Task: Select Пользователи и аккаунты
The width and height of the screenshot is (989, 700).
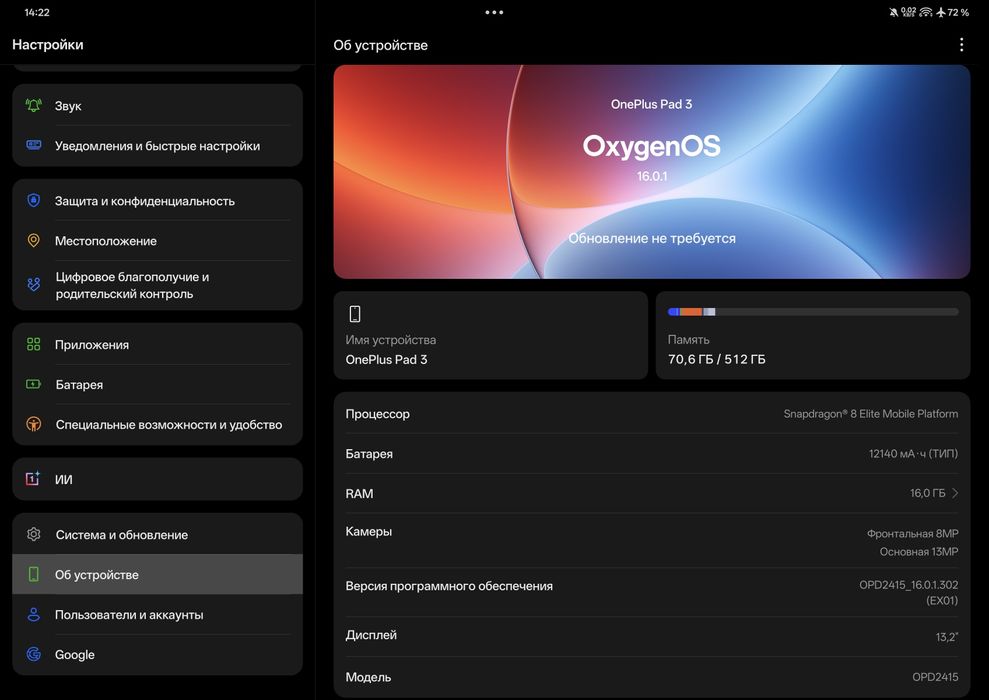Action: 158,614
